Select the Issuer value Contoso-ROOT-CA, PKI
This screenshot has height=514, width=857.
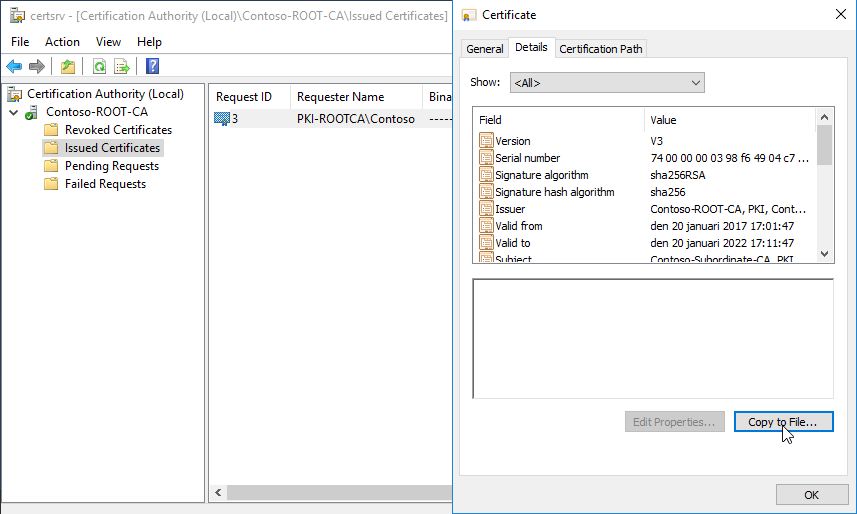click(x=728, y=209)
